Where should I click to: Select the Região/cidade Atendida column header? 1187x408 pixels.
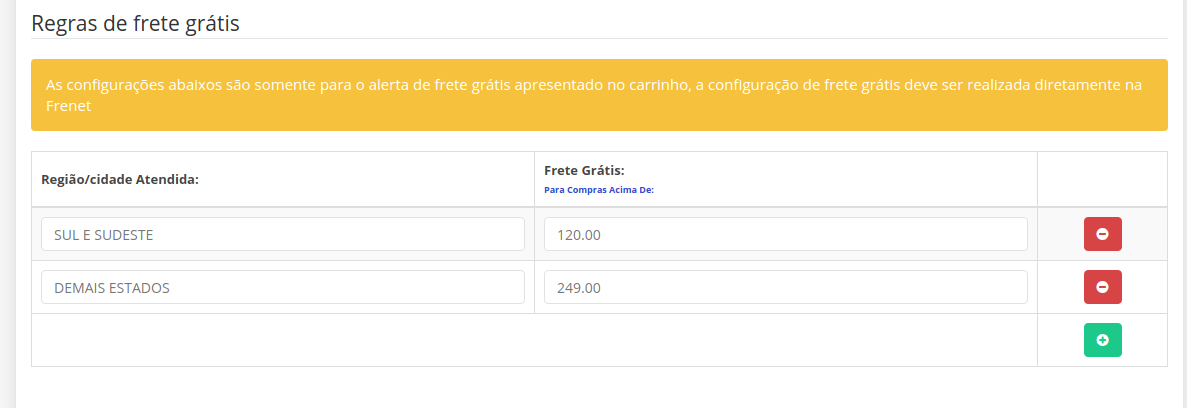tap(119, 180)
